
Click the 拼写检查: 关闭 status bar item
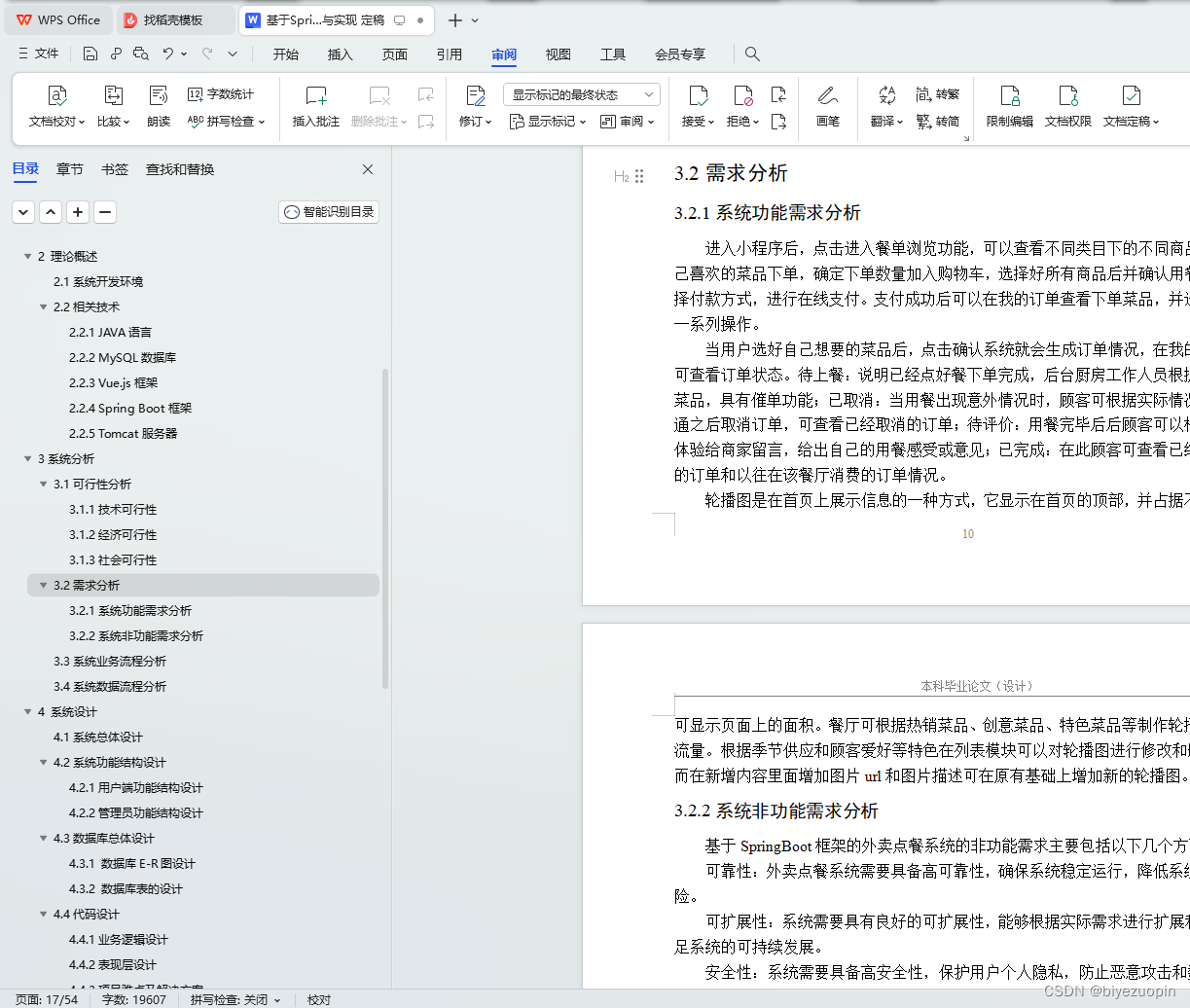coord(235,999)
